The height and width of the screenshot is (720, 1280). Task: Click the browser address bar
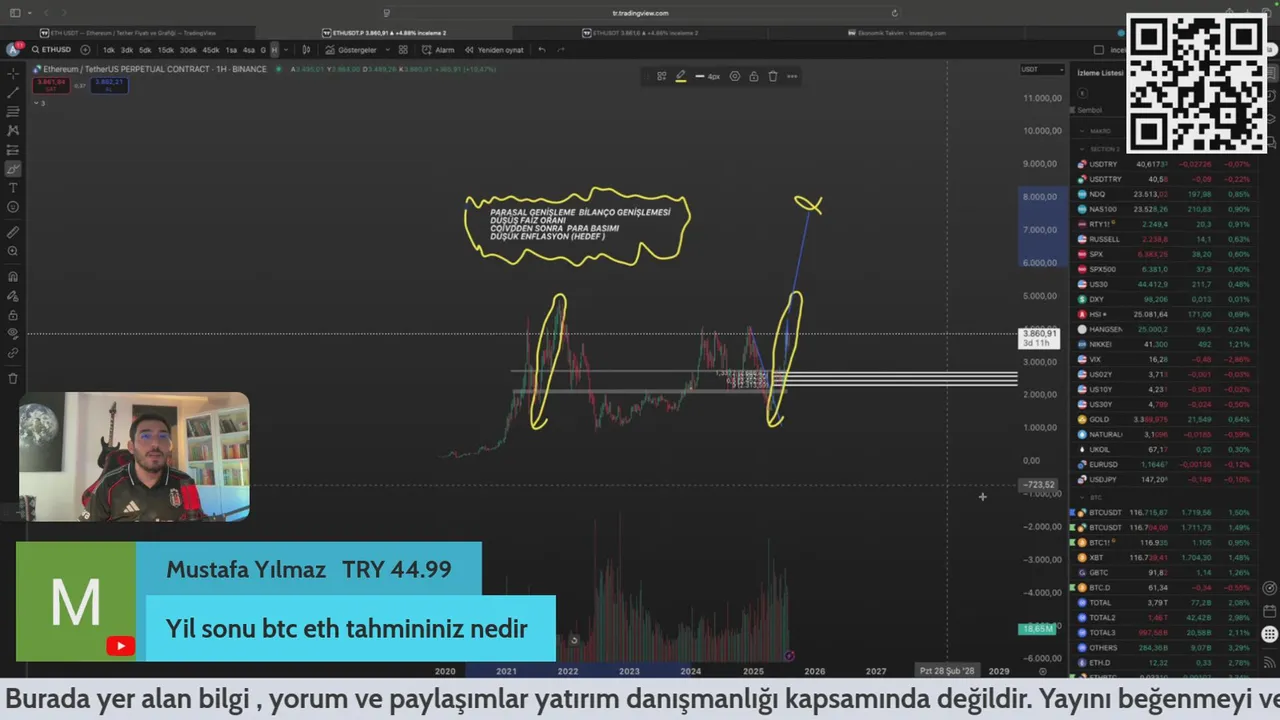[640, 13]
